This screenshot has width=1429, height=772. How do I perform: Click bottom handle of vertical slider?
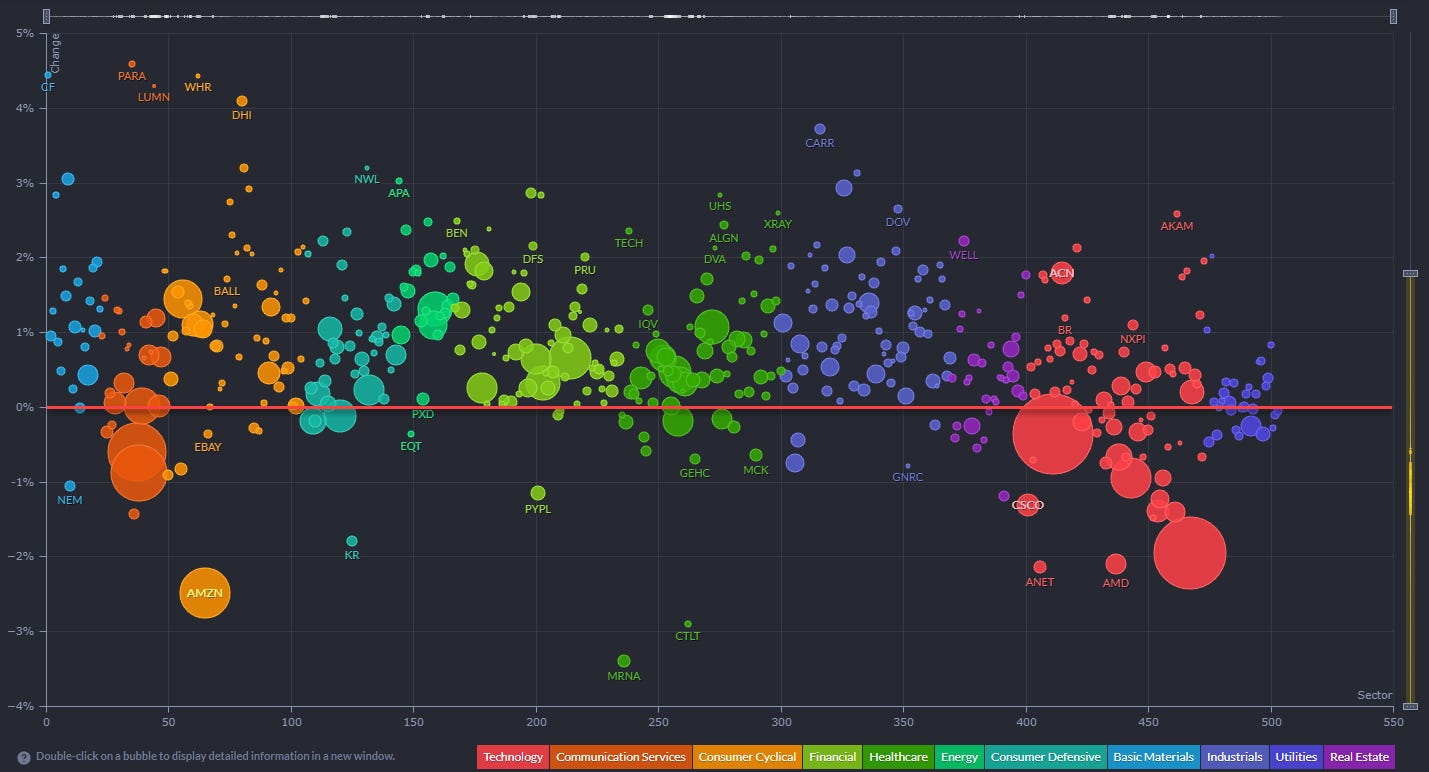[1410, 706]
